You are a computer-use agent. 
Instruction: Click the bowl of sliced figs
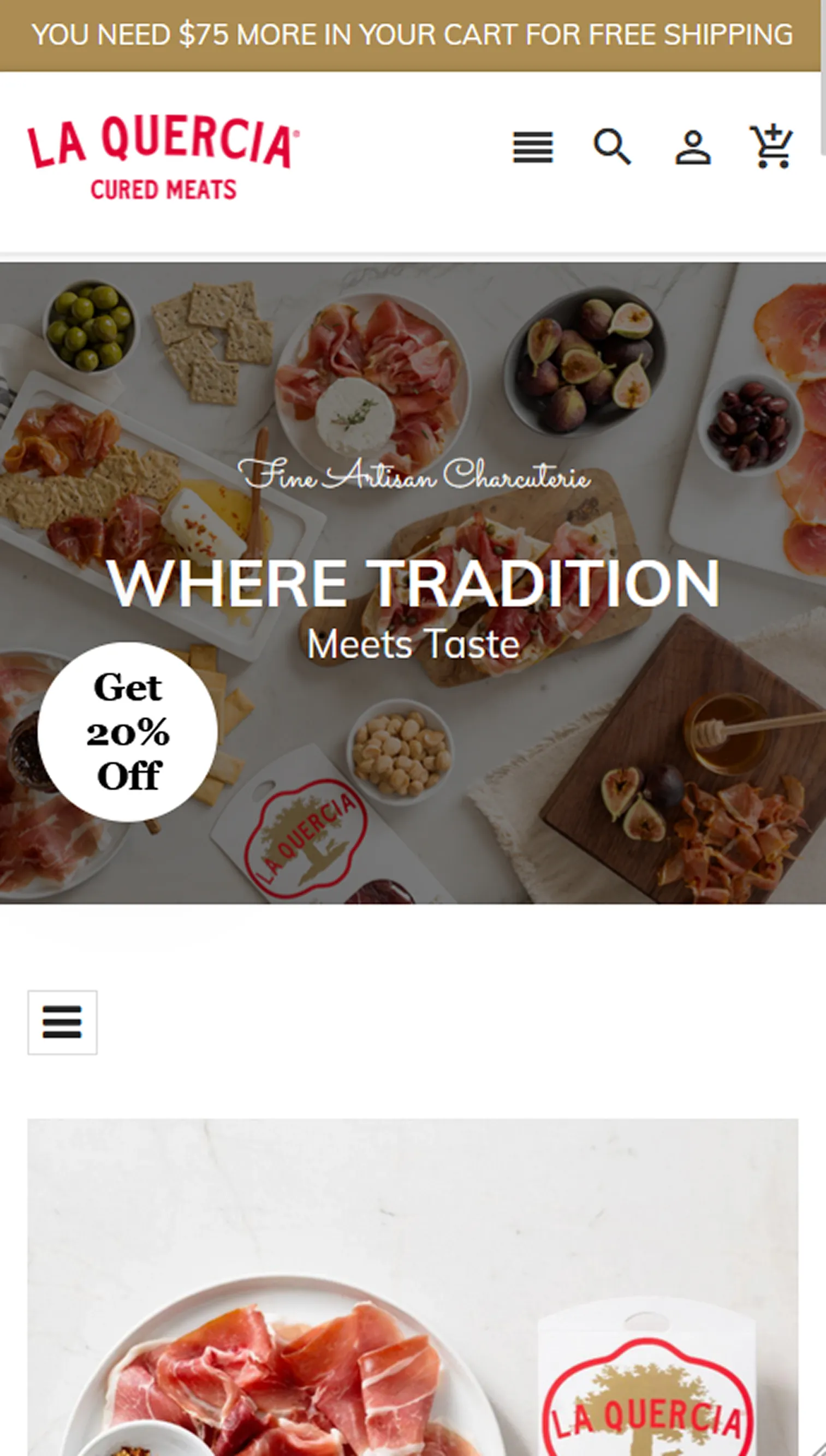585,361
